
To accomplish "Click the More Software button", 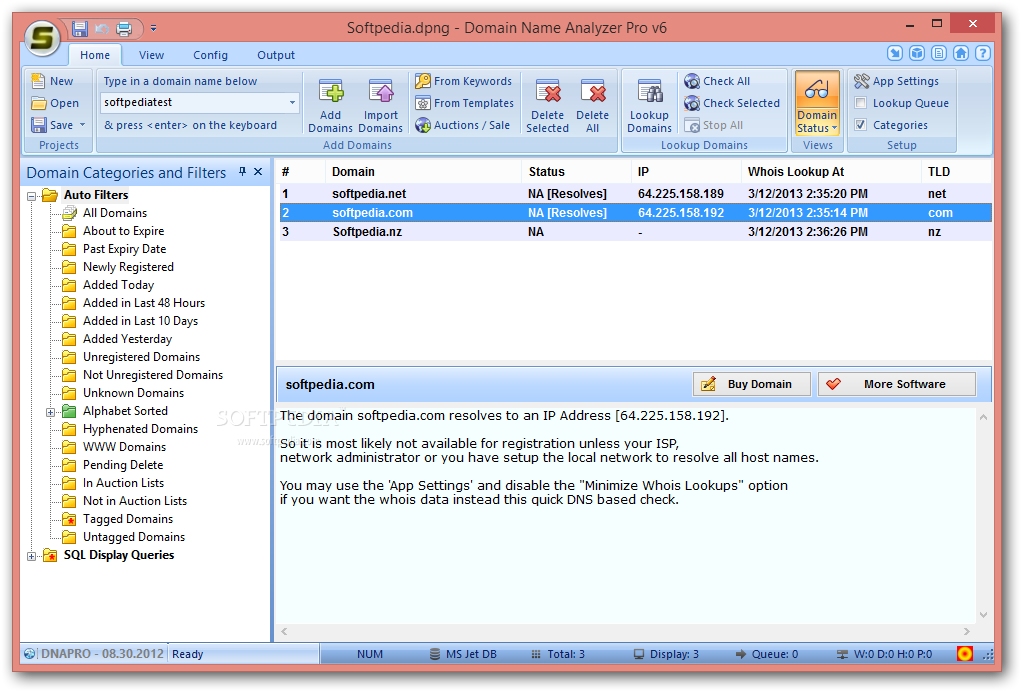I will tap(897, 384).
